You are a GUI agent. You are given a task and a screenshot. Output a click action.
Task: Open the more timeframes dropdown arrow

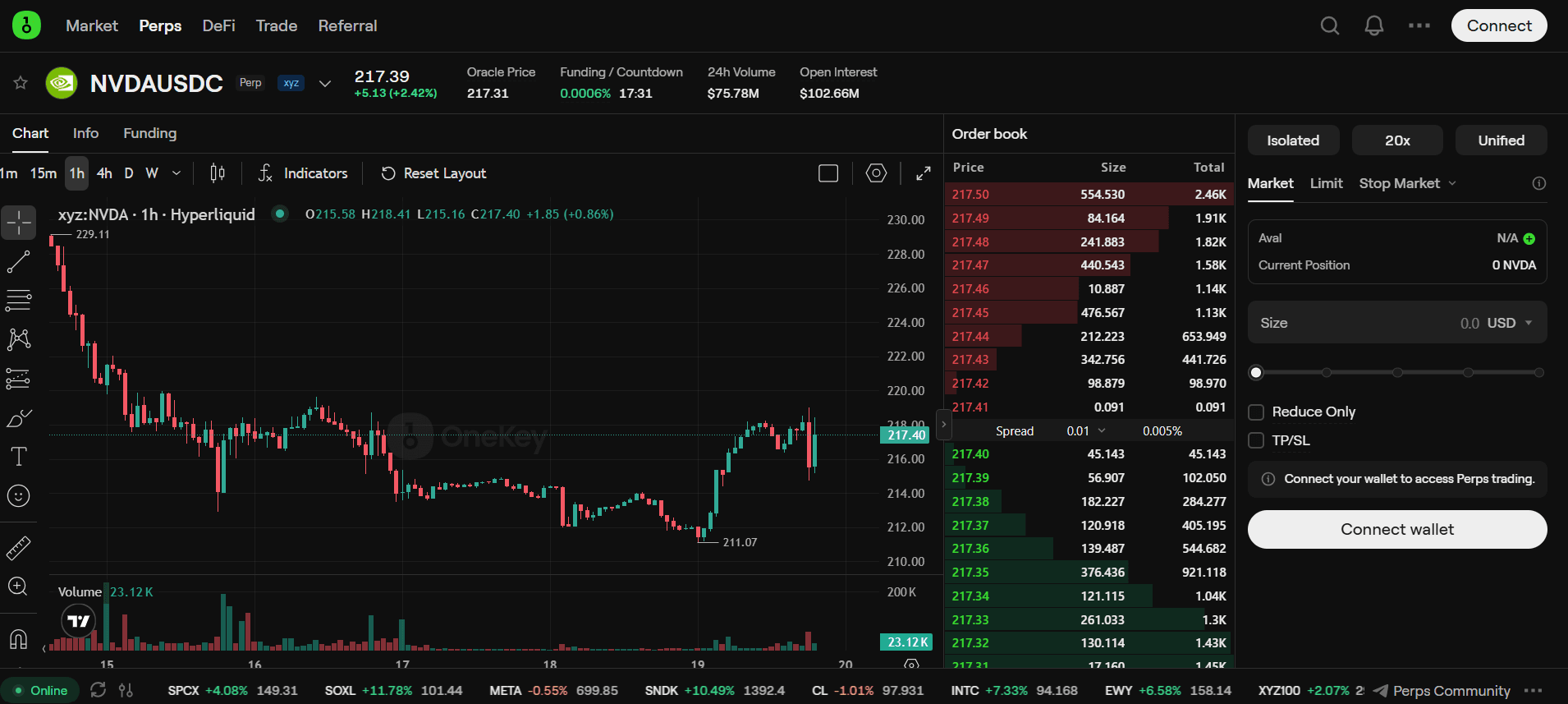(177, 173)
